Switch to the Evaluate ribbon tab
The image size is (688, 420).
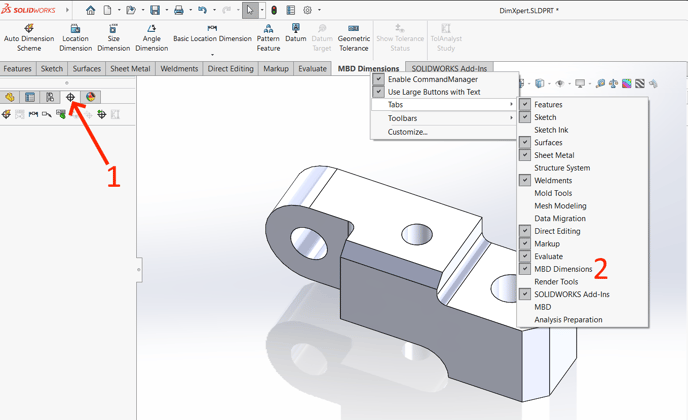312,69
